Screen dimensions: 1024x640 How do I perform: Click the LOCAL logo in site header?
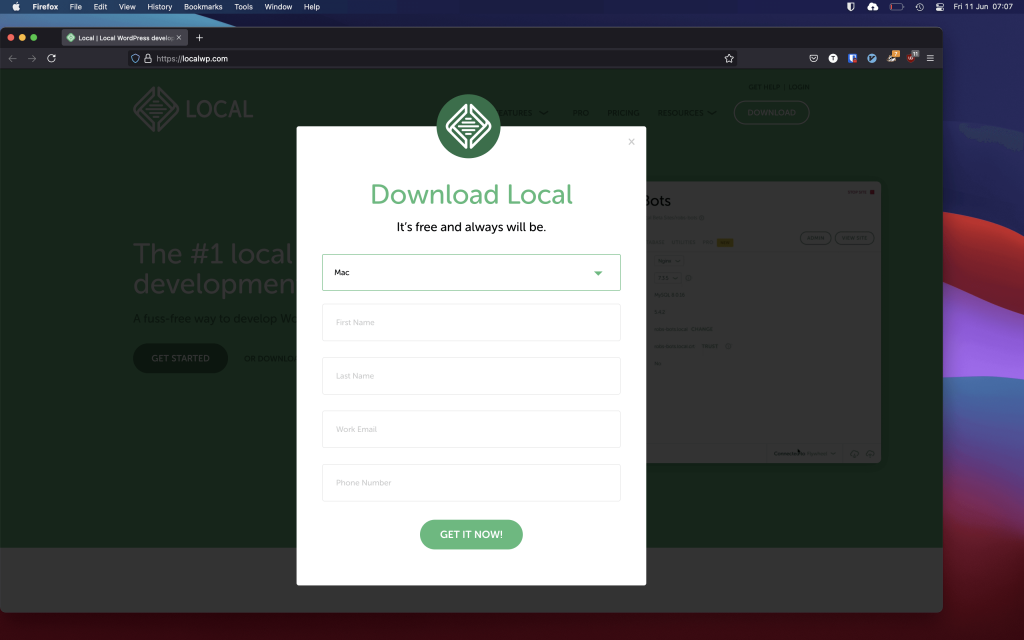(193, 109)
